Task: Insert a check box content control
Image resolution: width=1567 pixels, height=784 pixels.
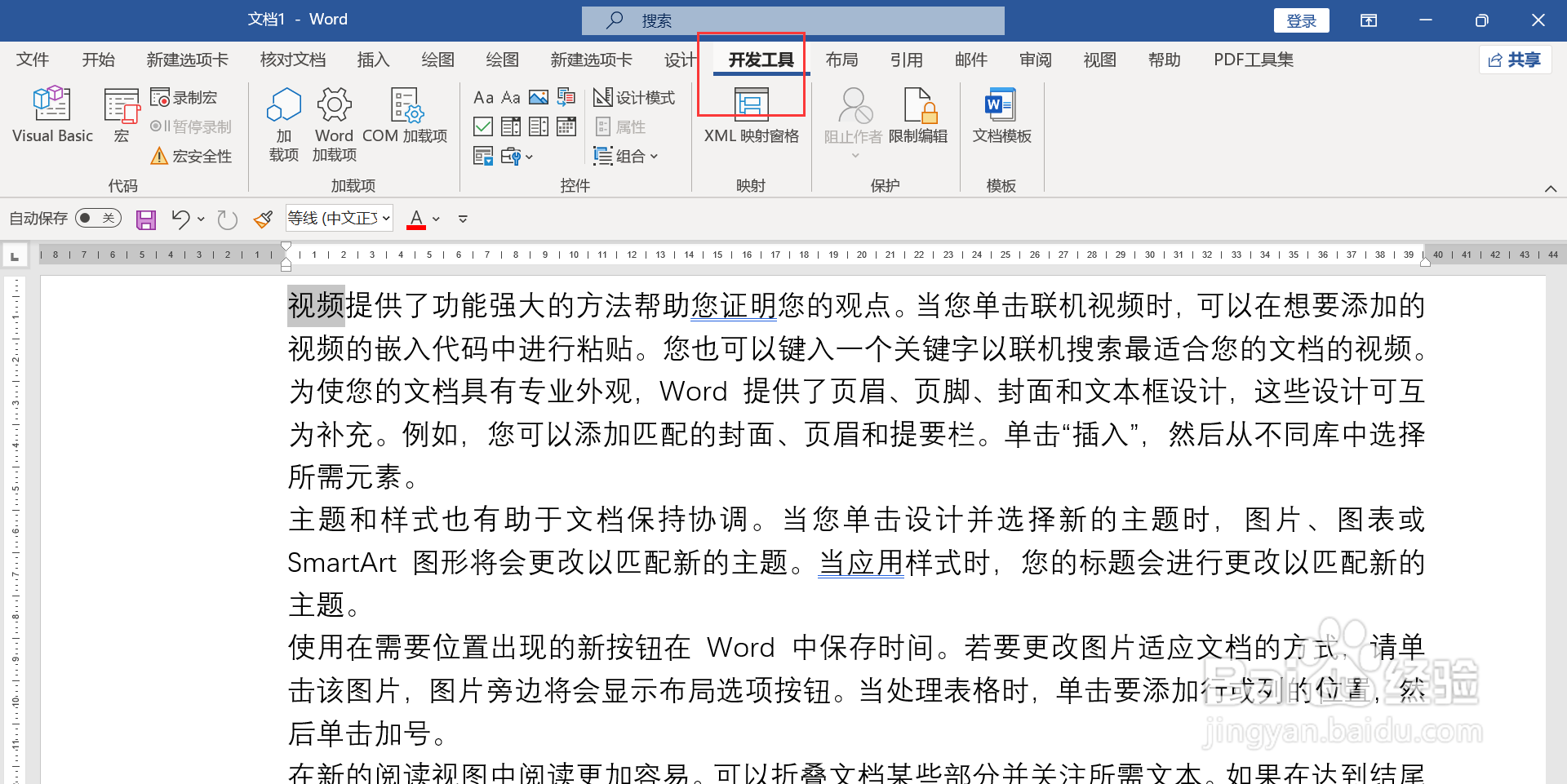Action: tap(482, 126)
